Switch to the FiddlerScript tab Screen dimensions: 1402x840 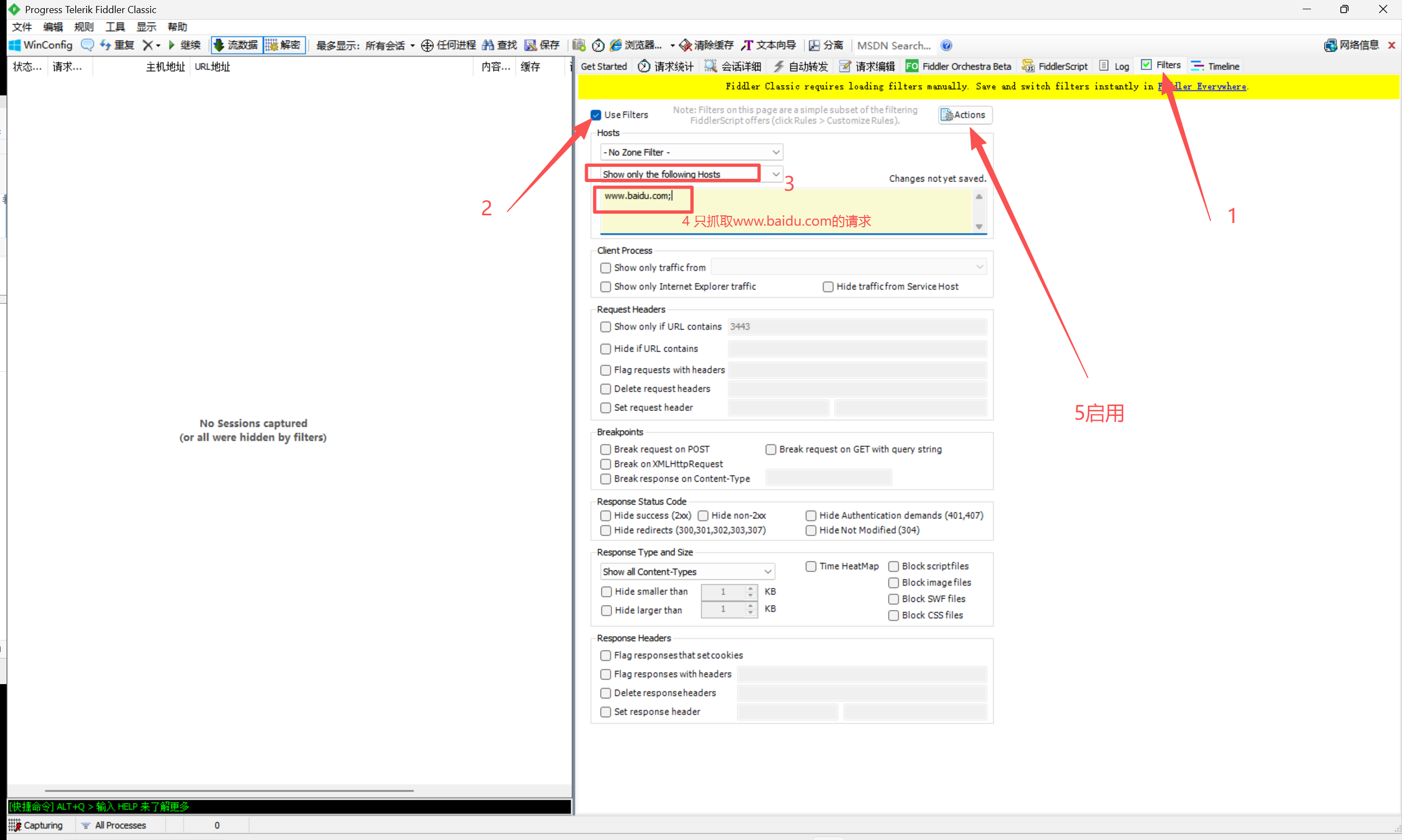1055,66
